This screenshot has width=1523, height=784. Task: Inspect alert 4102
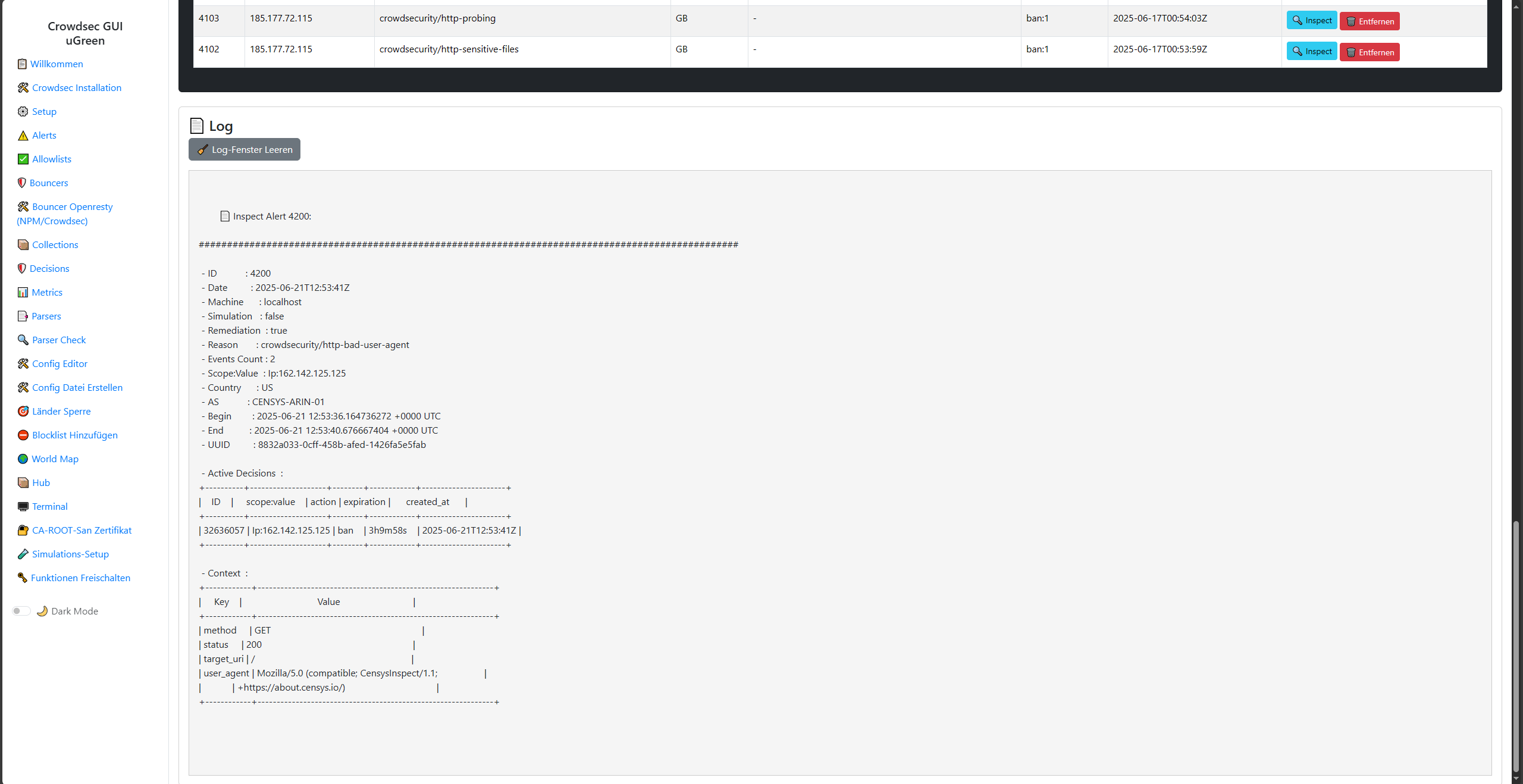pos(1312,51)
